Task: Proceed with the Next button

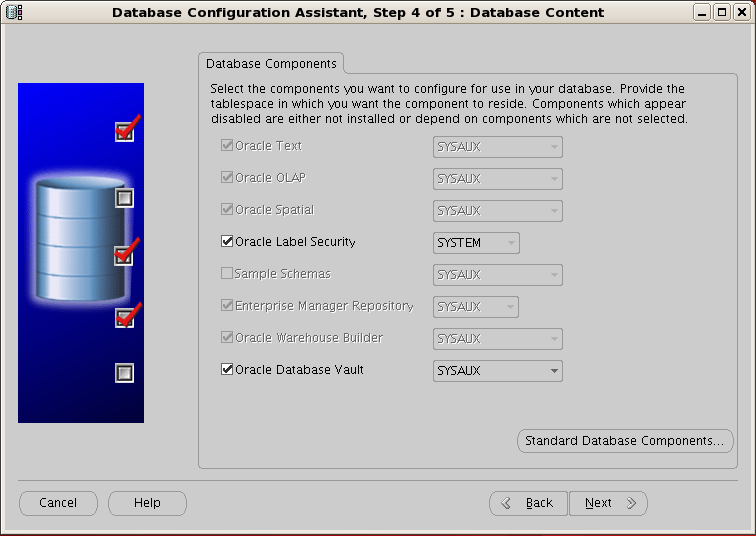Action: (x=608, y=503)
